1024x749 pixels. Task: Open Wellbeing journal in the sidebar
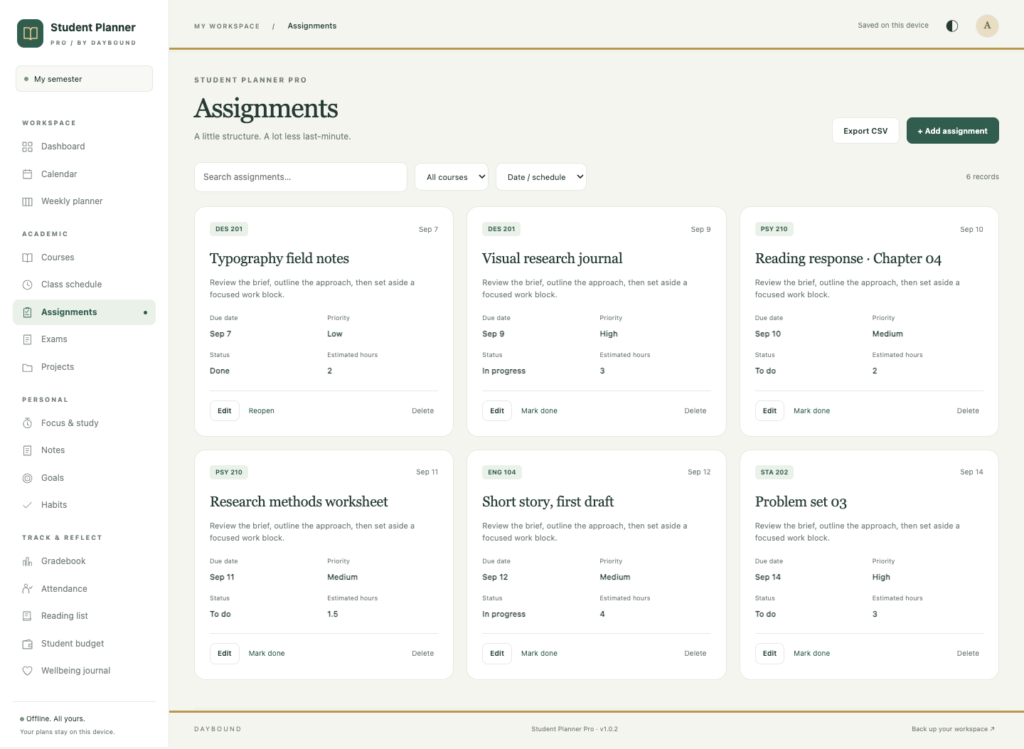(x=84, y=671)
